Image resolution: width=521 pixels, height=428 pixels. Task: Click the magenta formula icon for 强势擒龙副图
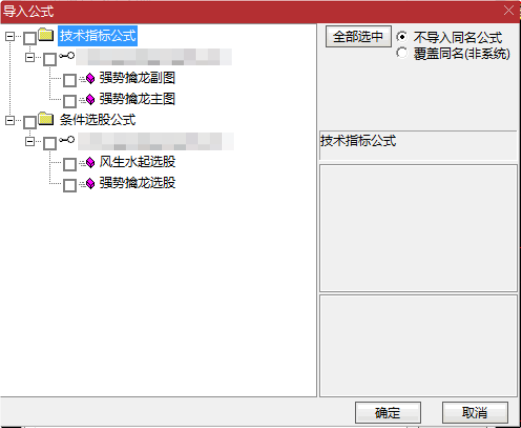coord(90,78)
